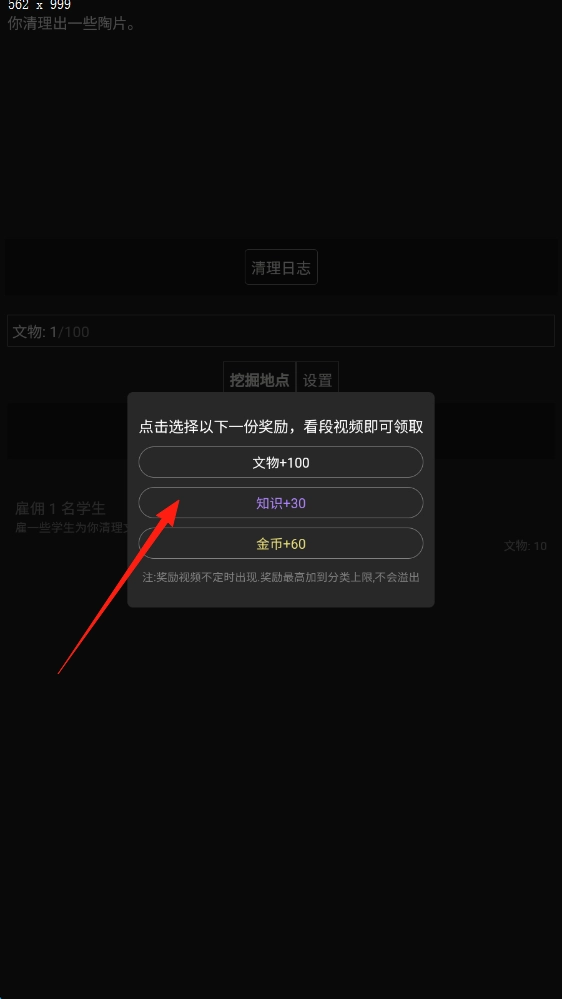Click the dark panel beside 清理日志
The image size is (562, 999).
point(121,268)
